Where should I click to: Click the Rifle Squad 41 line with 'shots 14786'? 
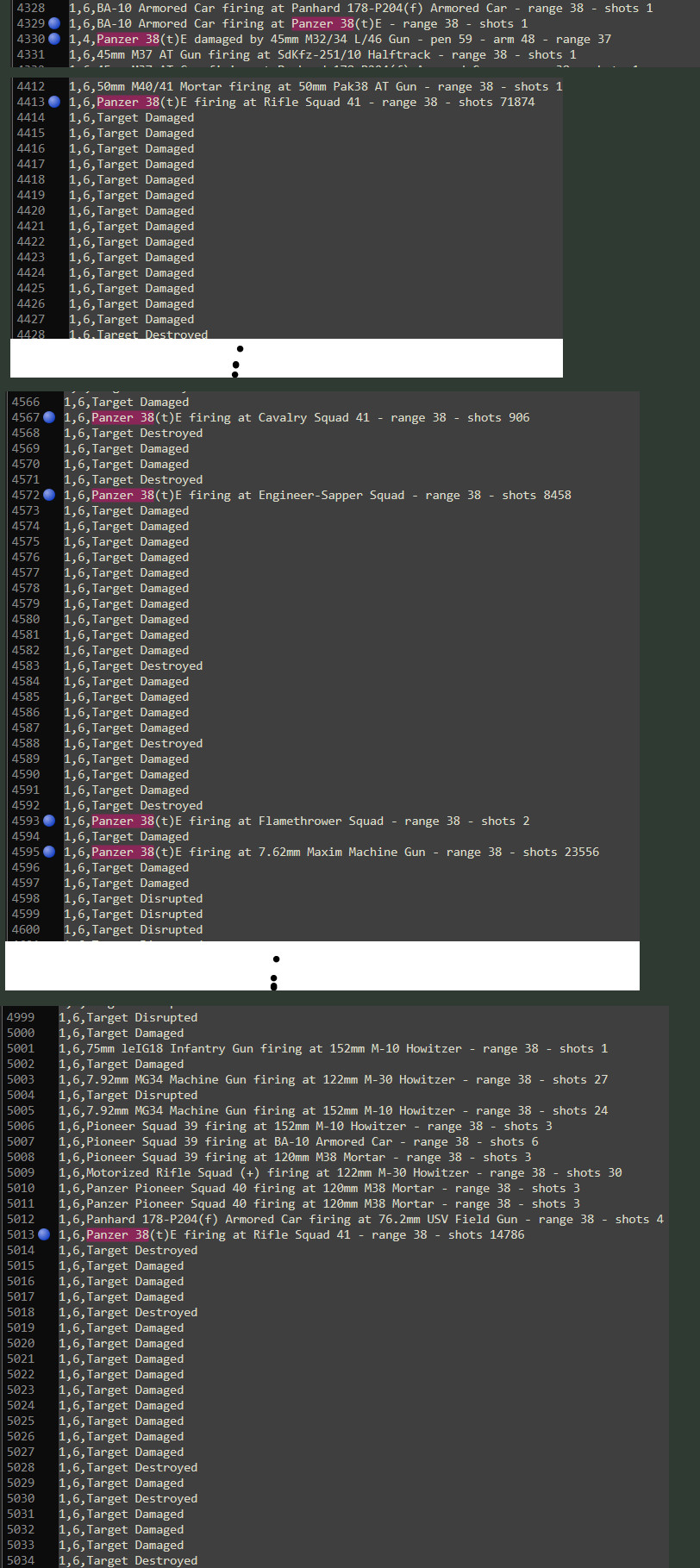pos(291,1234)
